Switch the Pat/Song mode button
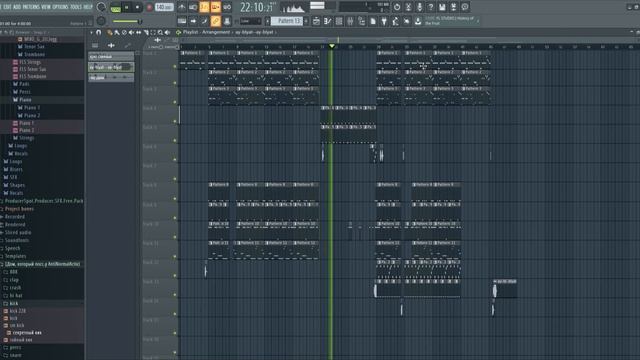Image resolution: width=640 pixels, height=360 pixels. [x=116, y=7]
